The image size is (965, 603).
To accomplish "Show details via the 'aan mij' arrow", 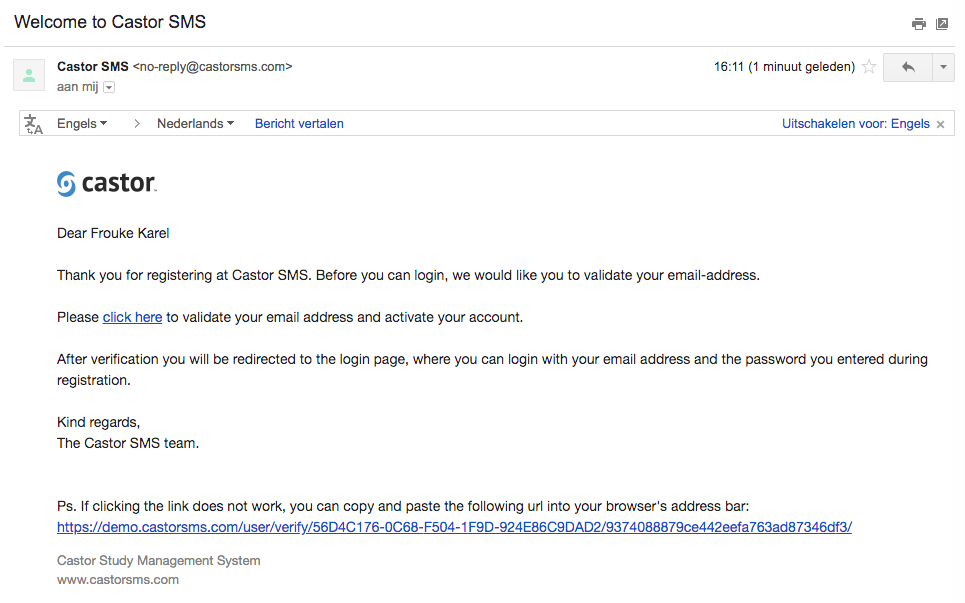I will point(109,87).
